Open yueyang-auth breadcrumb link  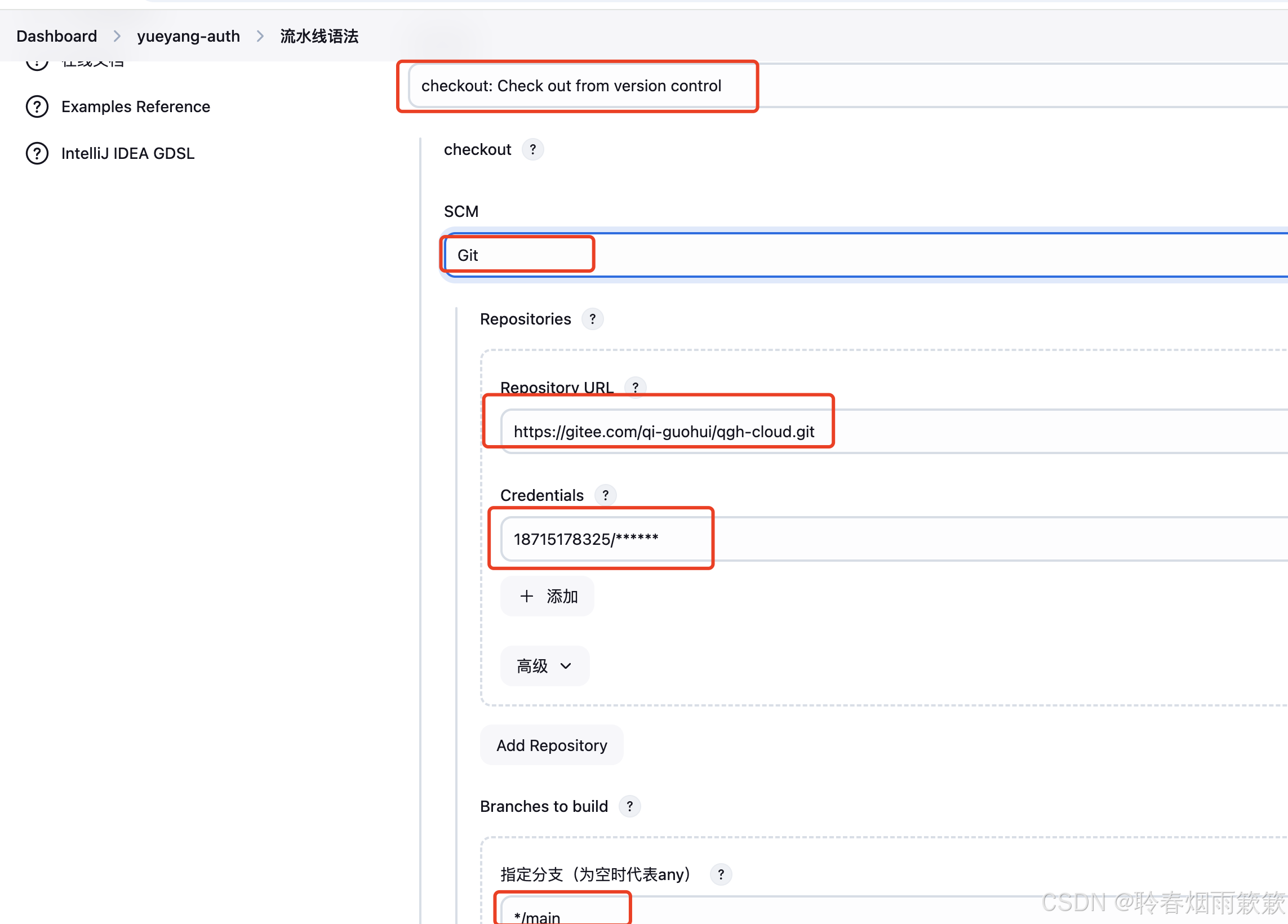click(188, 37)
